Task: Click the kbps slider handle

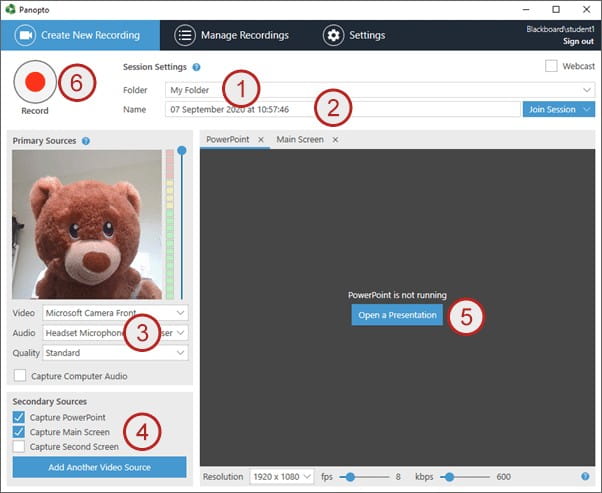Action: 449,477
